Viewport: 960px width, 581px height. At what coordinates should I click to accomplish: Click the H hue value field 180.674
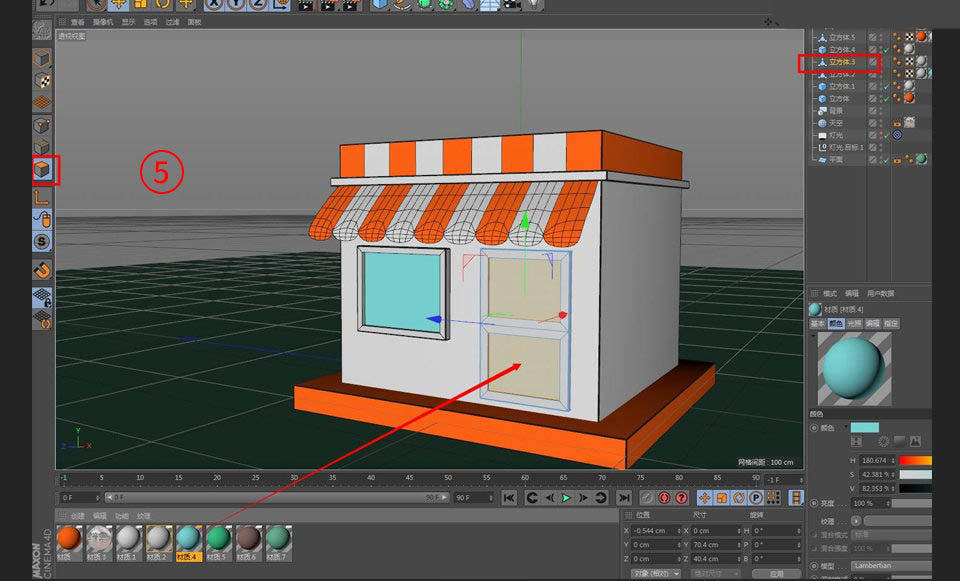[876, 460]
